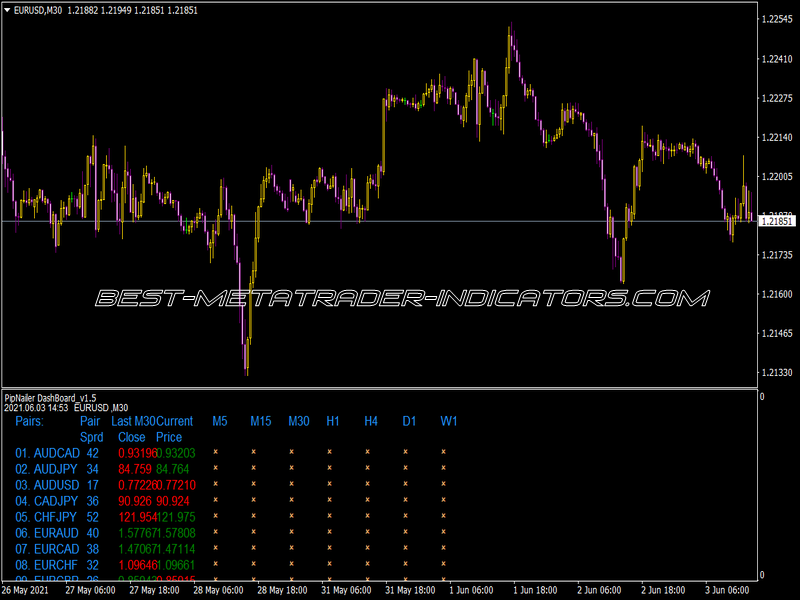Select the 01. AUDCAD pair row label

point(47,454)
